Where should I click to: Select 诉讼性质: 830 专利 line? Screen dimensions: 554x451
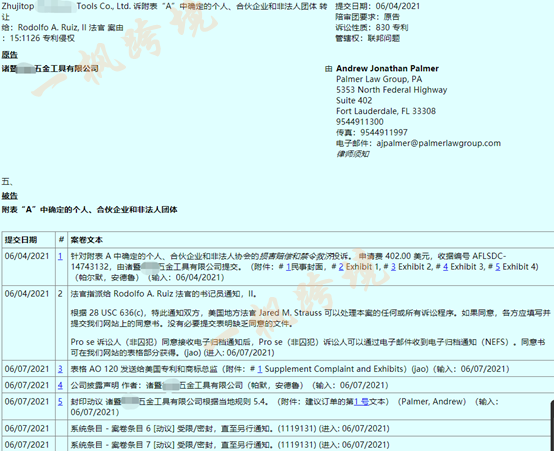coord(372,28)
